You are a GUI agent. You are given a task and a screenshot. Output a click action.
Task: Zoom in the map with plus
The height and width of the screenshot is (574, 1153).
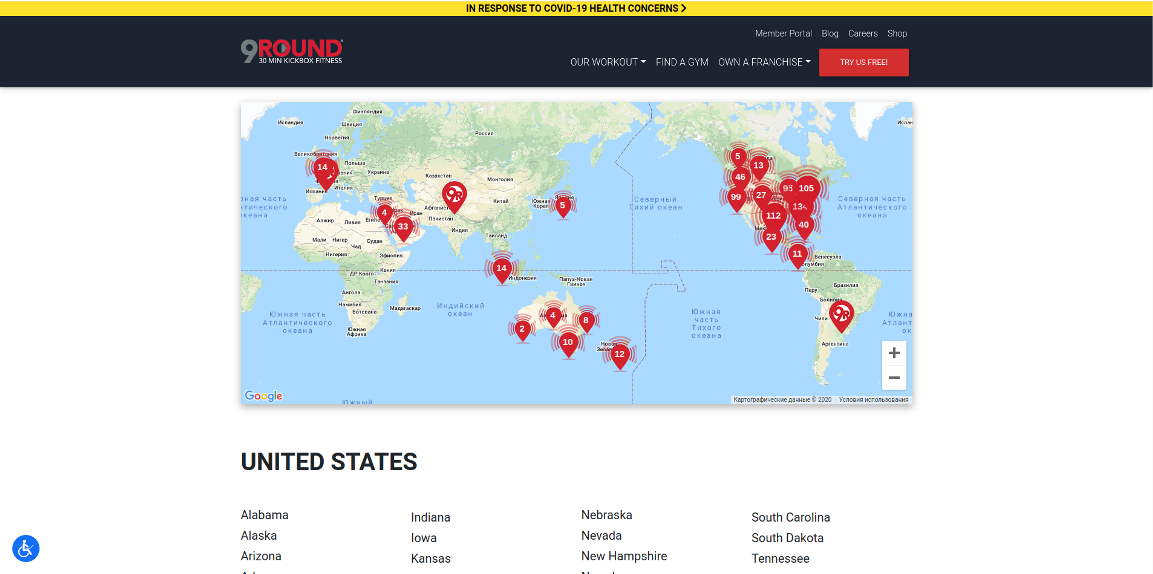[x=894, y=353]
